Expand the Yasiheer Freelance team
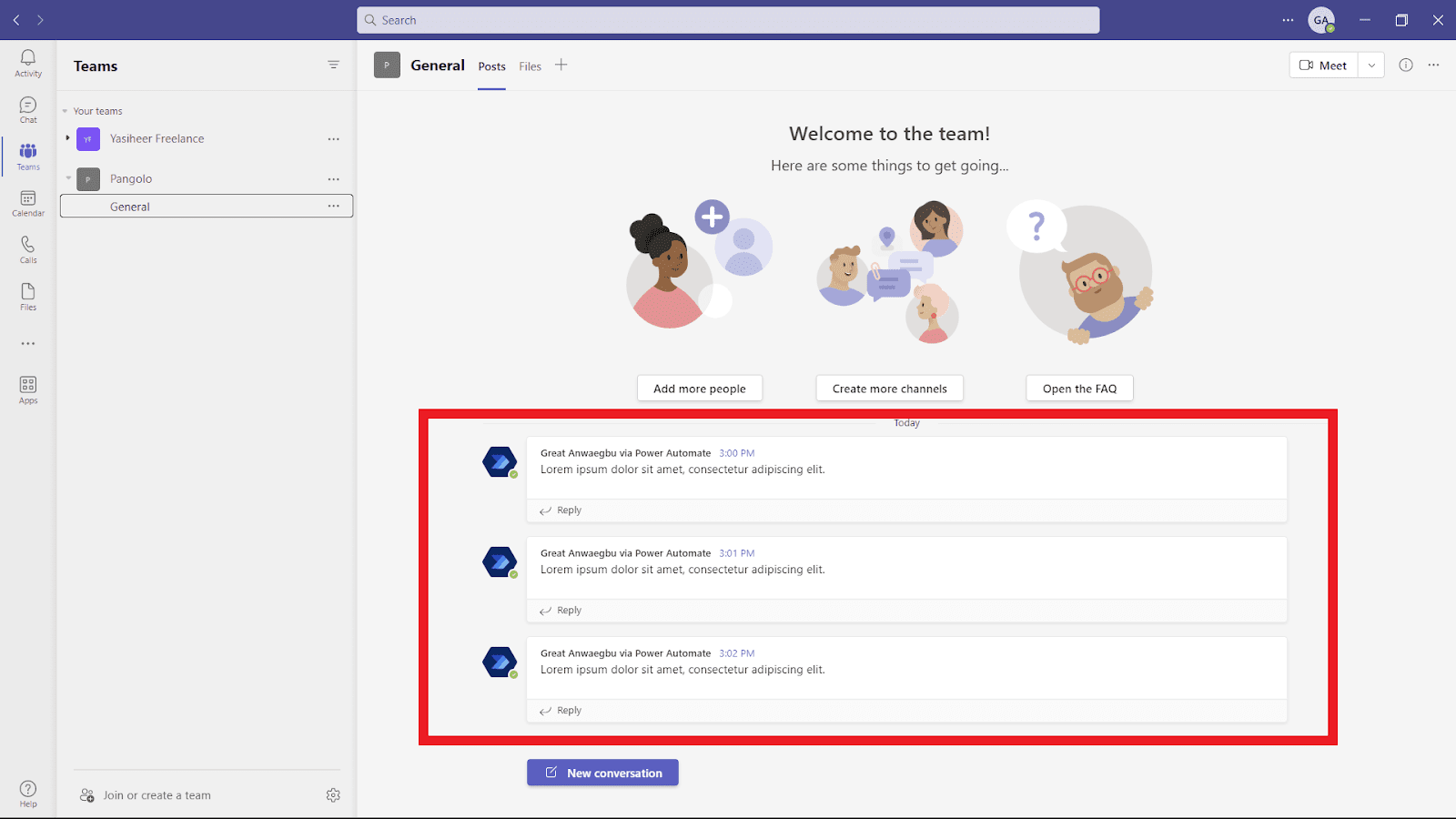 [66, 138]
